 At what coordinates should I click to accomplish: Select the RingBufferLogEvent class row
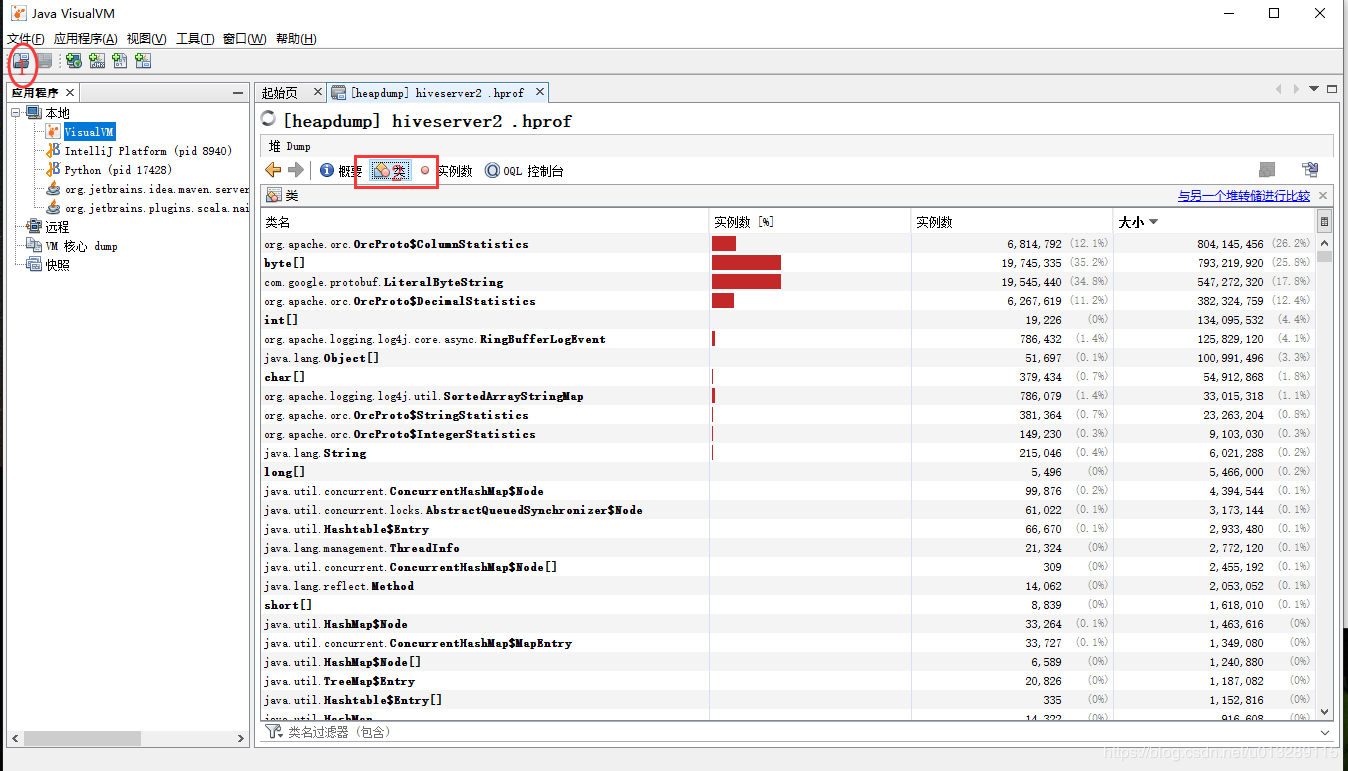pos(788,339)
